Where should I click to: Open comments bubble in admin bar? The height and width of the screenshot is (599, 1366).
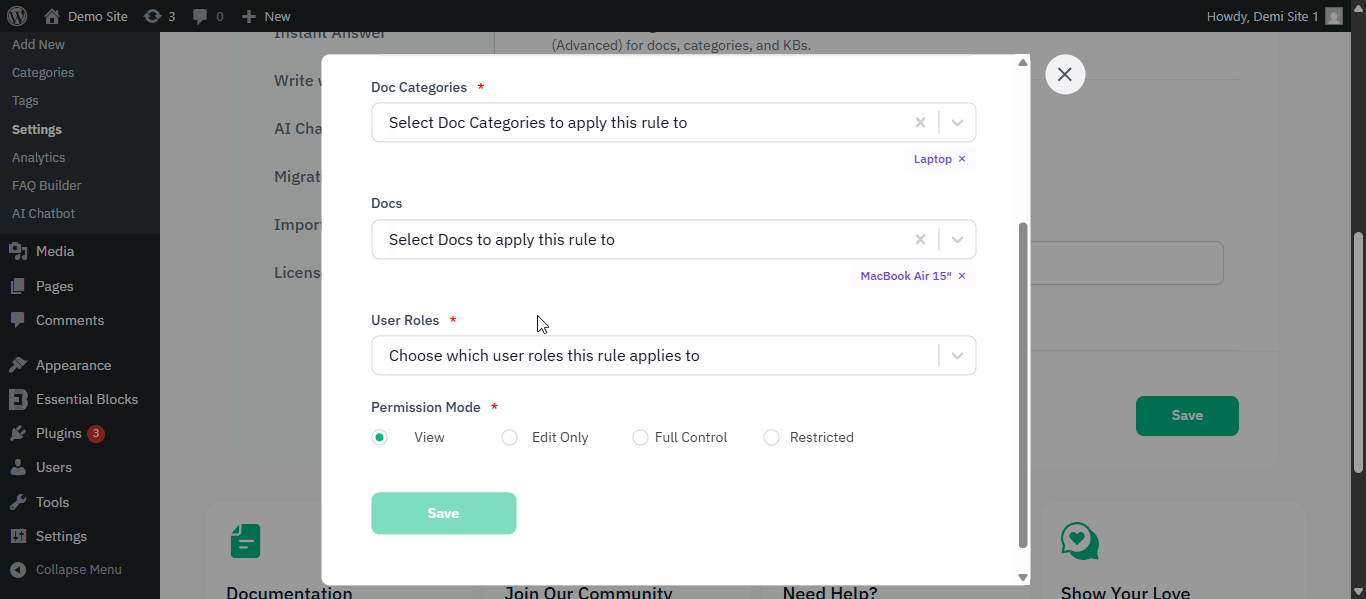[x=208, y=16]
